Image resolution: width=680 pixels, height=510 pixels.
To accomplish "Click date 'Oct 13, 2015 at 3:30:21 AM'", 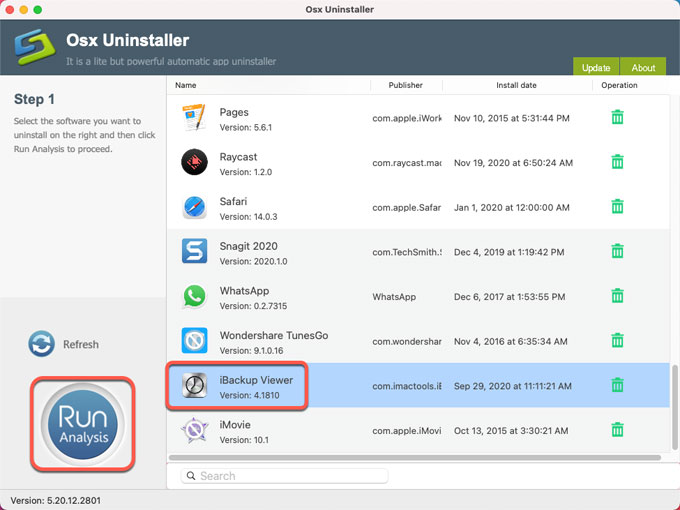I will click(x=511, y=431).
